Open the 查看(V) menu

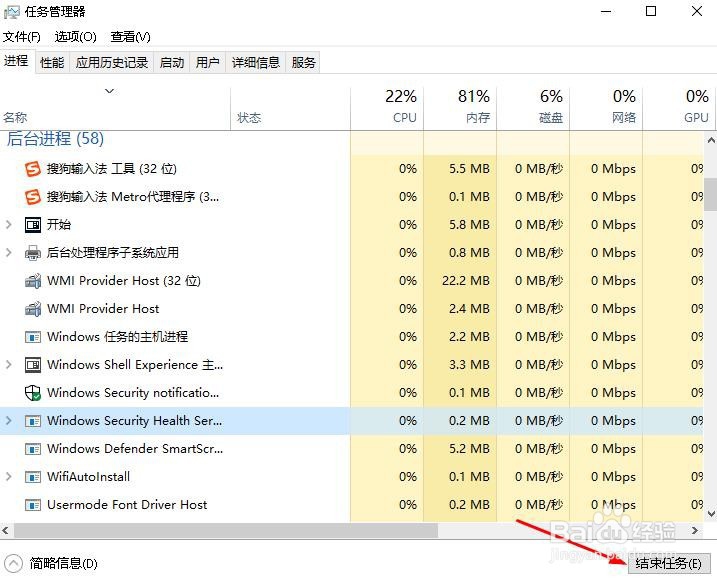(x=130, y=37)
